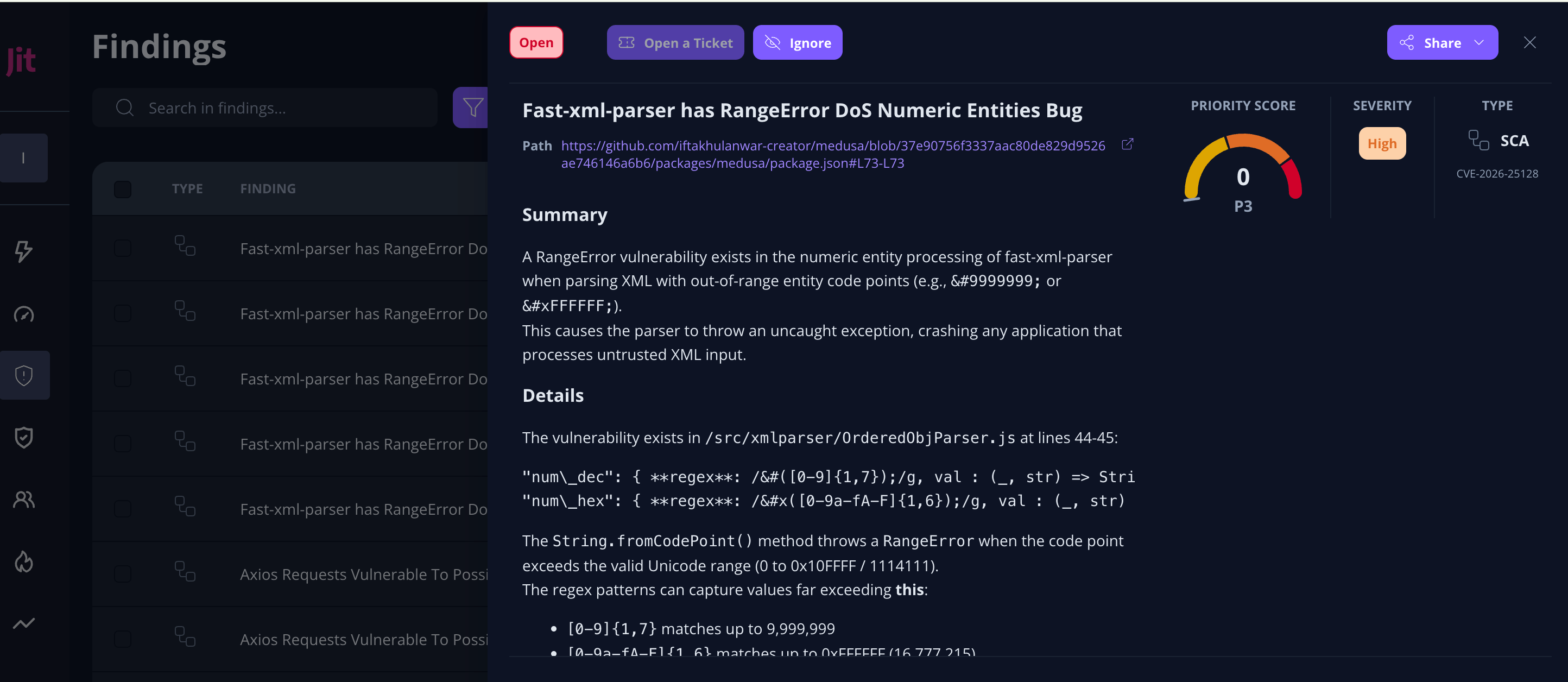Open the teams people sidebar icon
Viewport: 1568px width, 682px height.
[23, 500]
